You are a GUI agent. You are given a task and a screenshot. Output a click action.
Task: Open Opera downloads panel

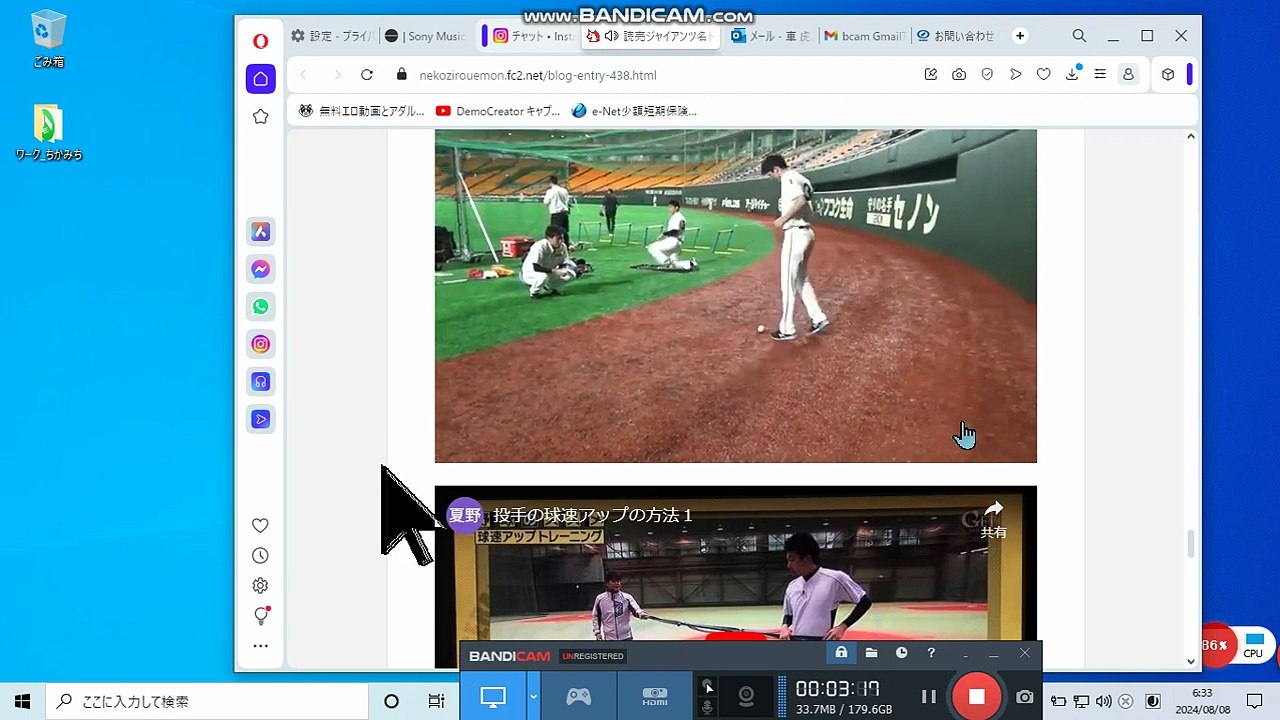point(1072,75)
